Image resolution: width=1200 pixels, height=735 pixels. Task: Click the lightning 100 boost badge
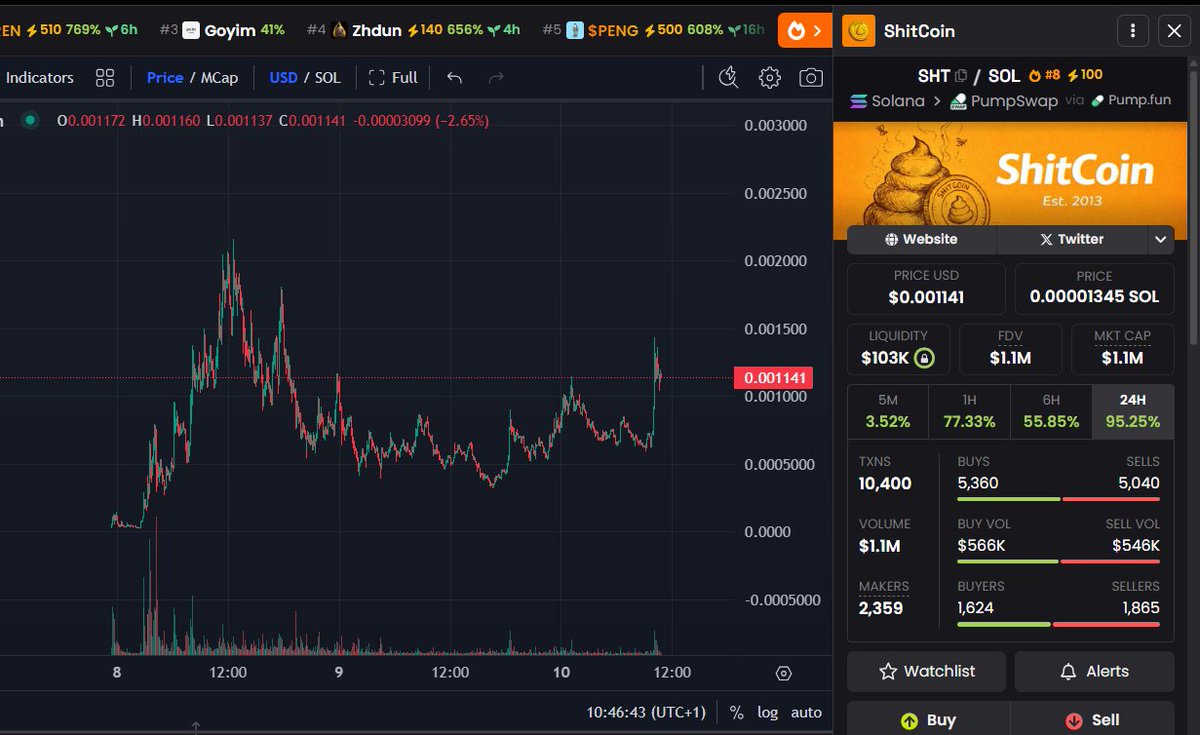click(1086, 75)
